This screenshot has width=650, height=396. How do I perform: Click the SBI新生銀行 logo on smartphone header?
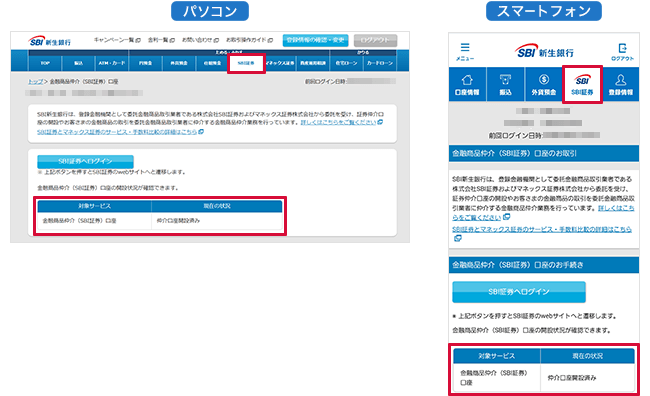[544, 52]
